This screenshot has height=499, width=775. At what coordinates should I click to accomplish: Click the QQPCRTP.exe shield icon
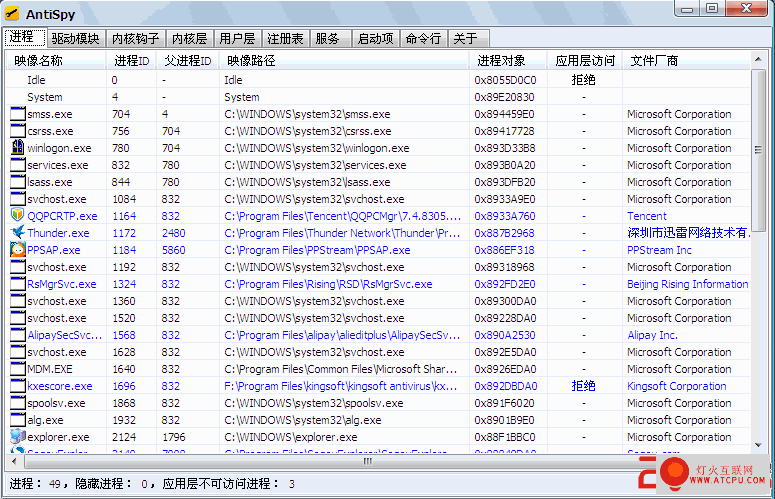click(18, 215)
